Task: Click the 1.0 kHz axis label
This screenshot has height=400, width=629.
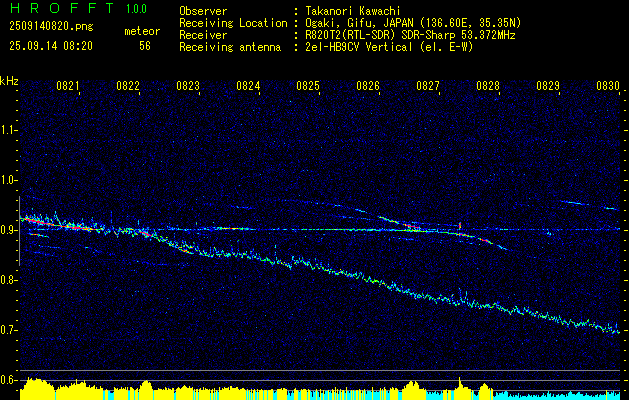Action: [7, 180]
